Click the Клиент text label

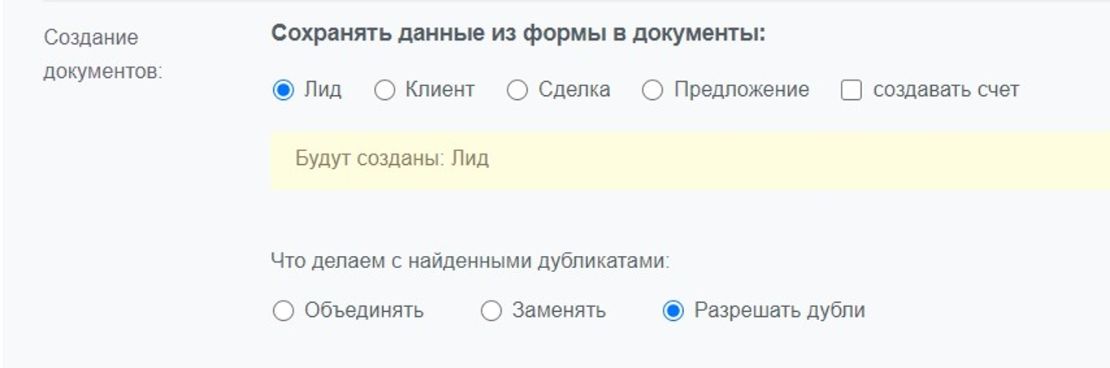(440, 91)
